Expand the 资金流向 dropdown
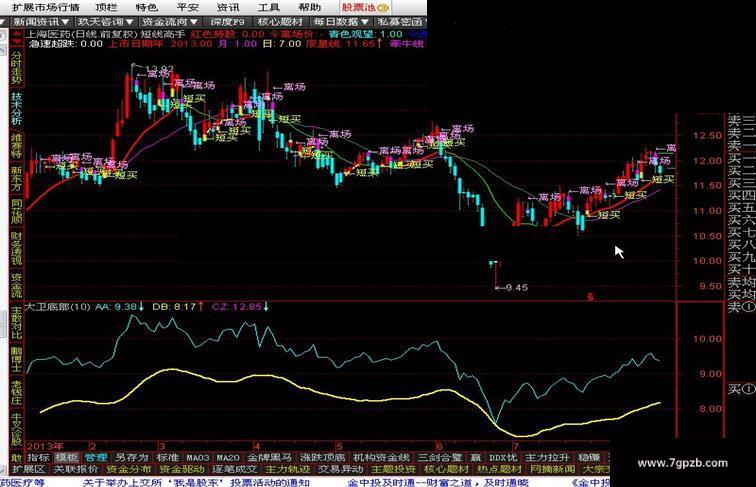 coord(170,22)
